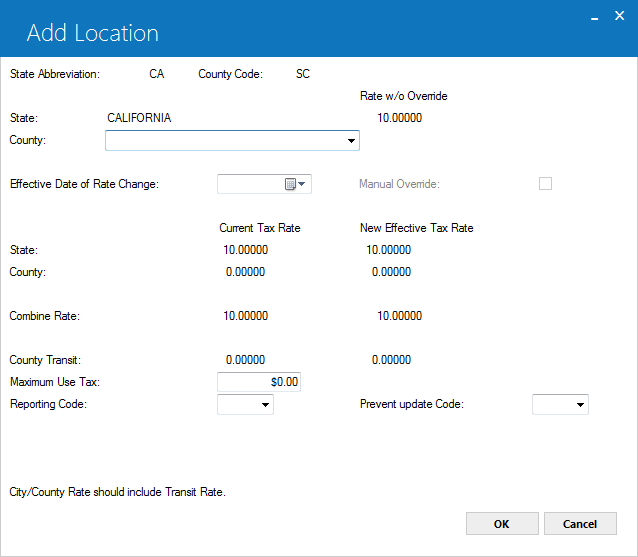Click the SC county code value
The image size is (638, 557).
(303, 74)
